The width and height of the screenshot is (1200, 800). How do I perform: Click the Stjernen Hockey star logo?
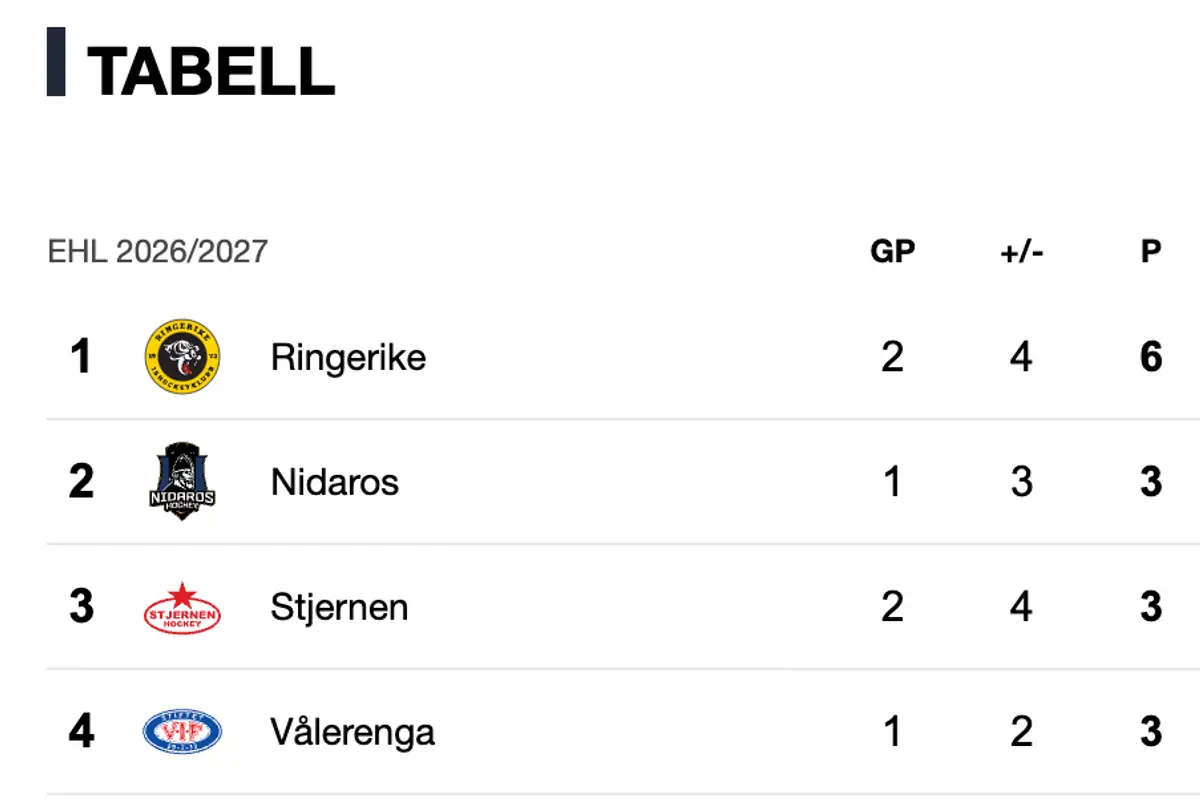click(182, 607)
